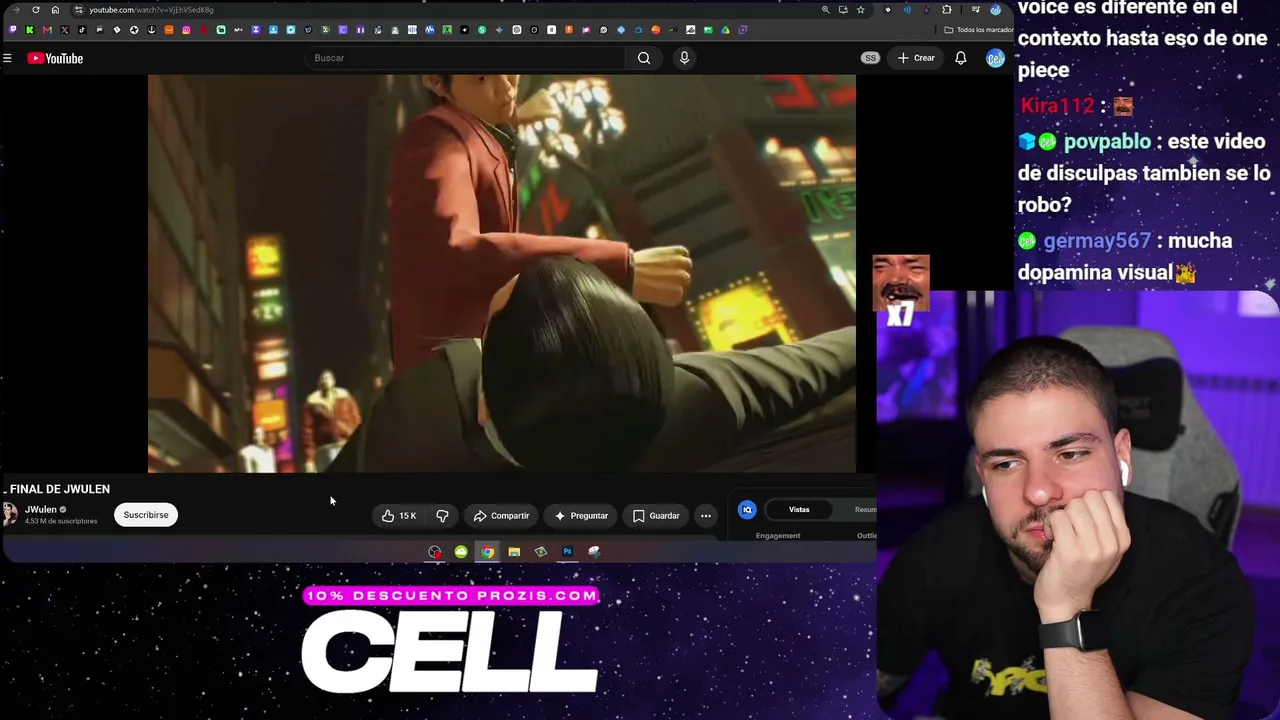Click the '4,53 M de suscriptores' text
The width and height of the screenshot is (1280, 720).
61,521
